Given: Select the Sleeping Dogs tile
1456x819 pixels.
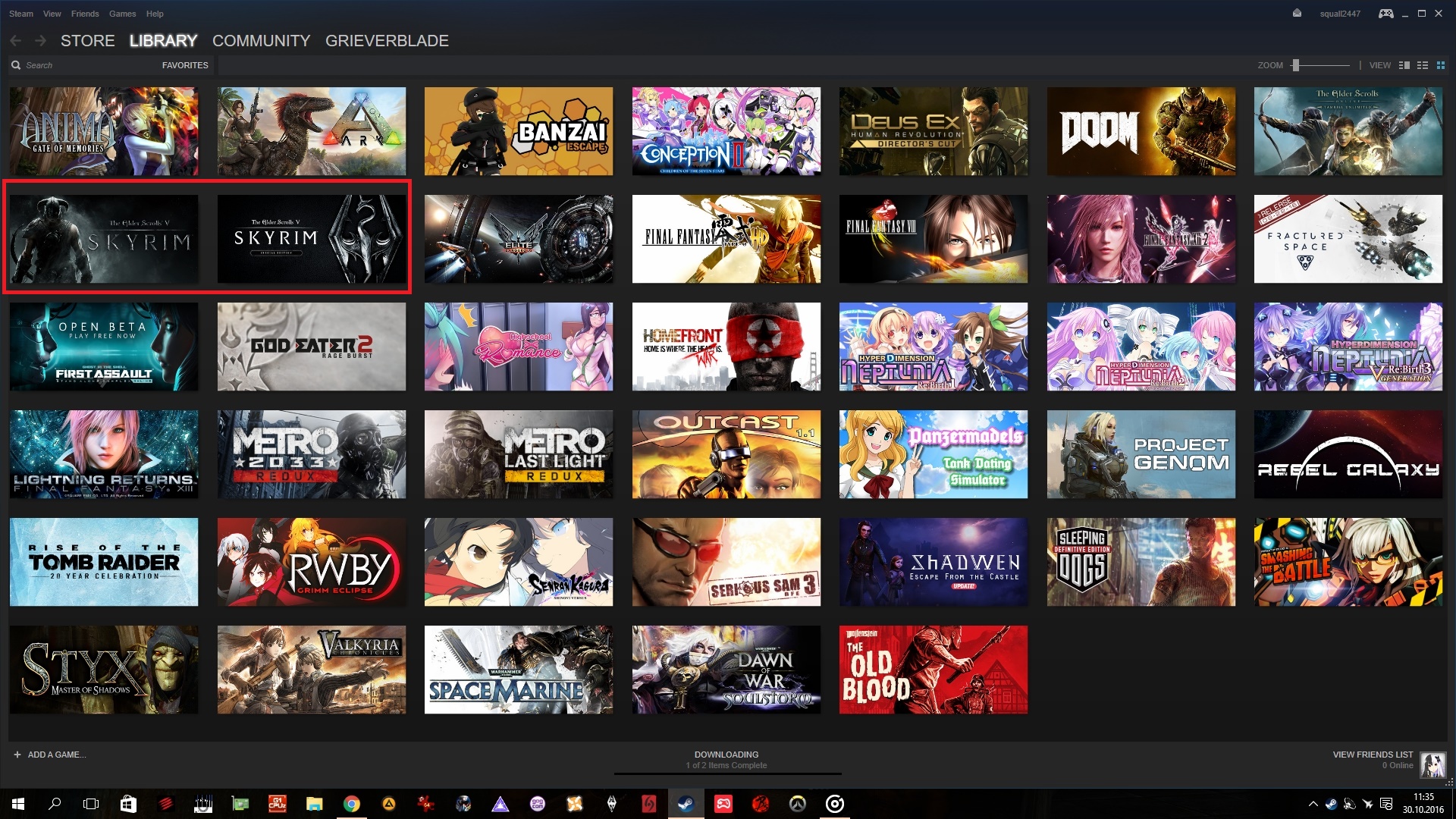Looking at the screenshot, I should (1141, 562).
